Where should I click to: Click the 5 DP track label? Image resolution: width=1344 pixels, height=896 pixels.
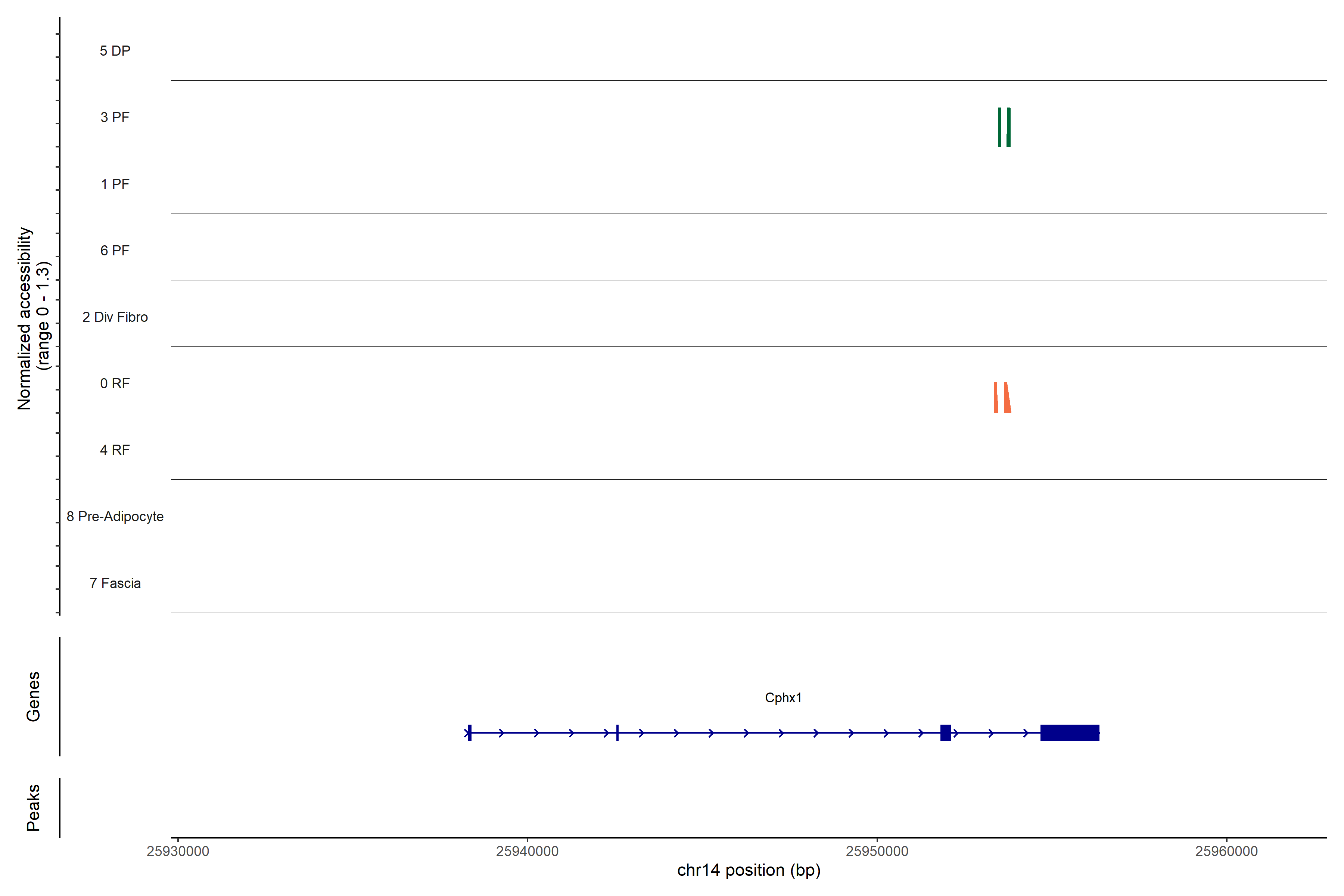[115, 51]
